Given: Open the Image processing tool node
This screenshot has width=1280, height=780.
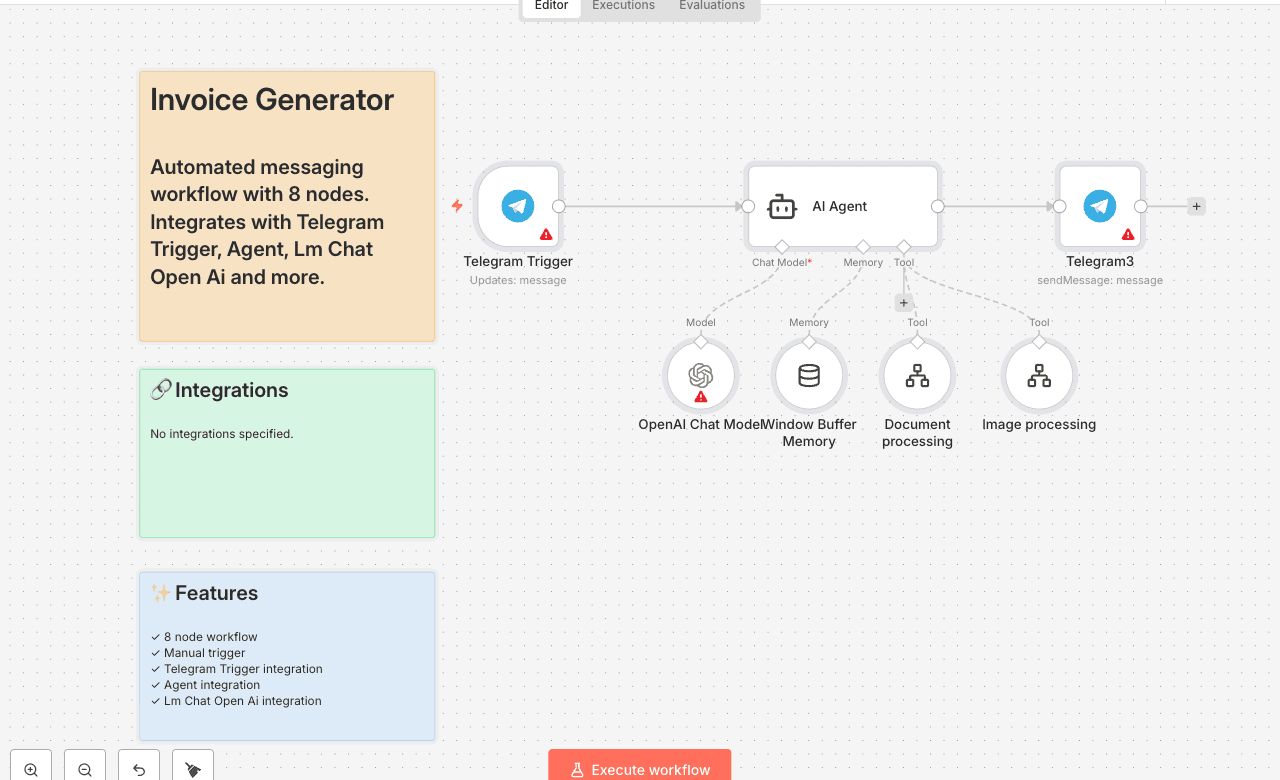Looking at the screenshot, I should point(1039,375).
